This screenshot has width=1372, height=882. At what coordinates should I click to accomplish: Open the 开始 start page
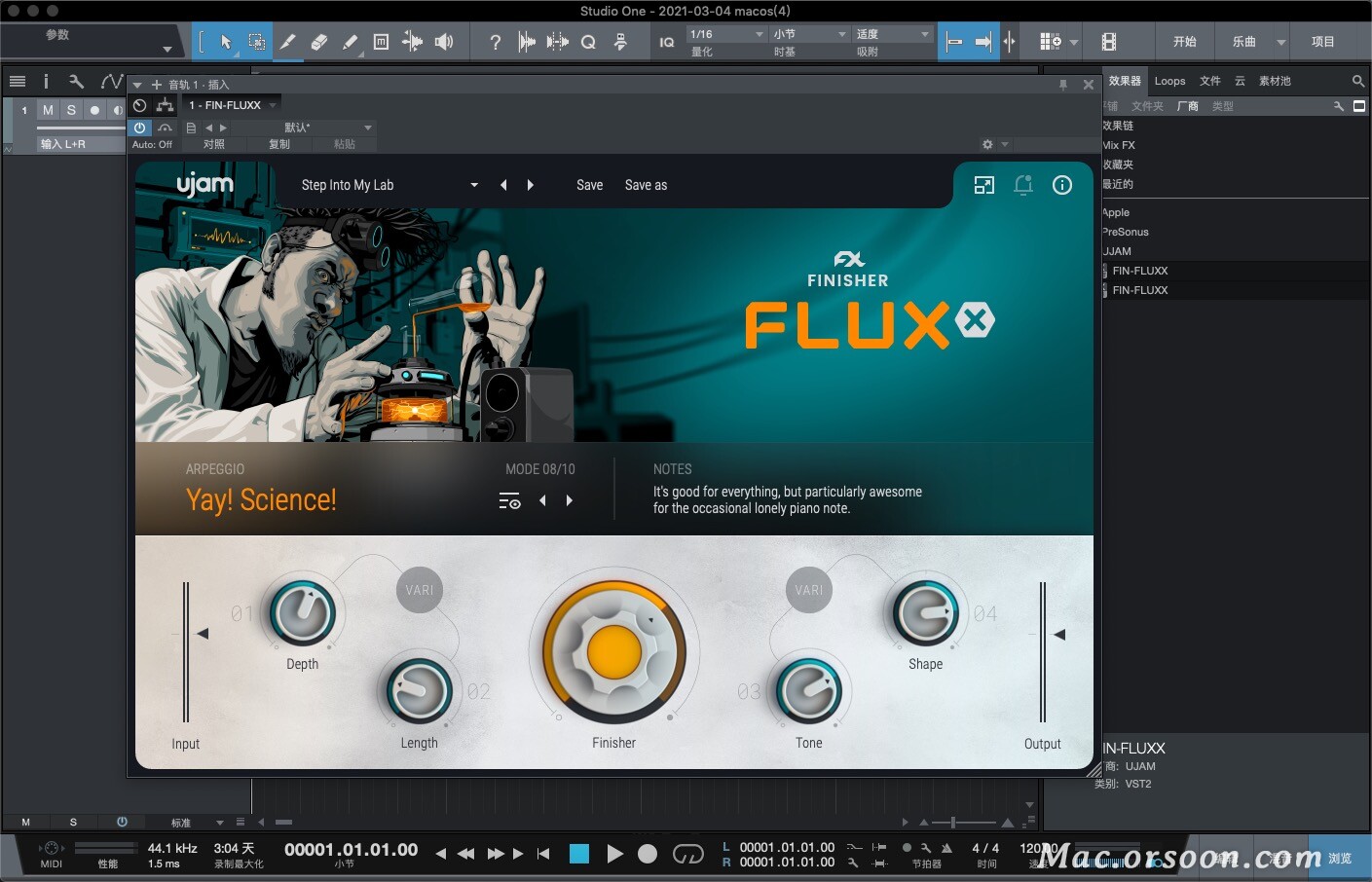click(1184, 42)
